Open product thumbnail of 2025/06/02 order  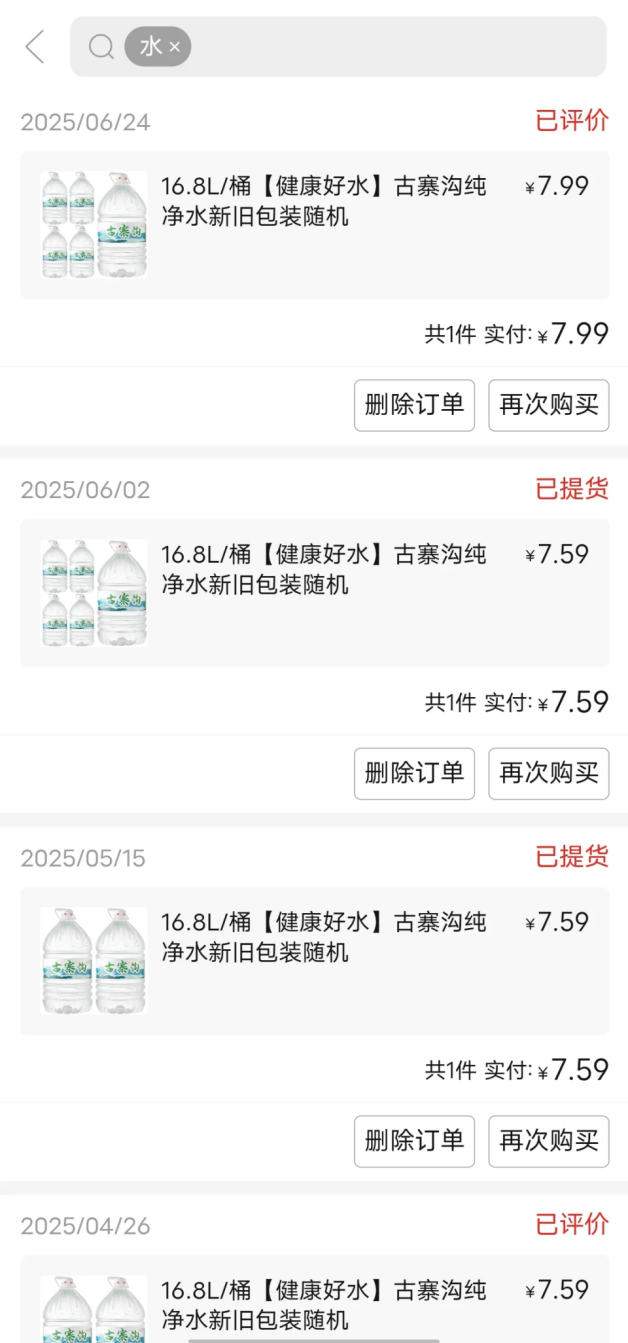[94, 593]
